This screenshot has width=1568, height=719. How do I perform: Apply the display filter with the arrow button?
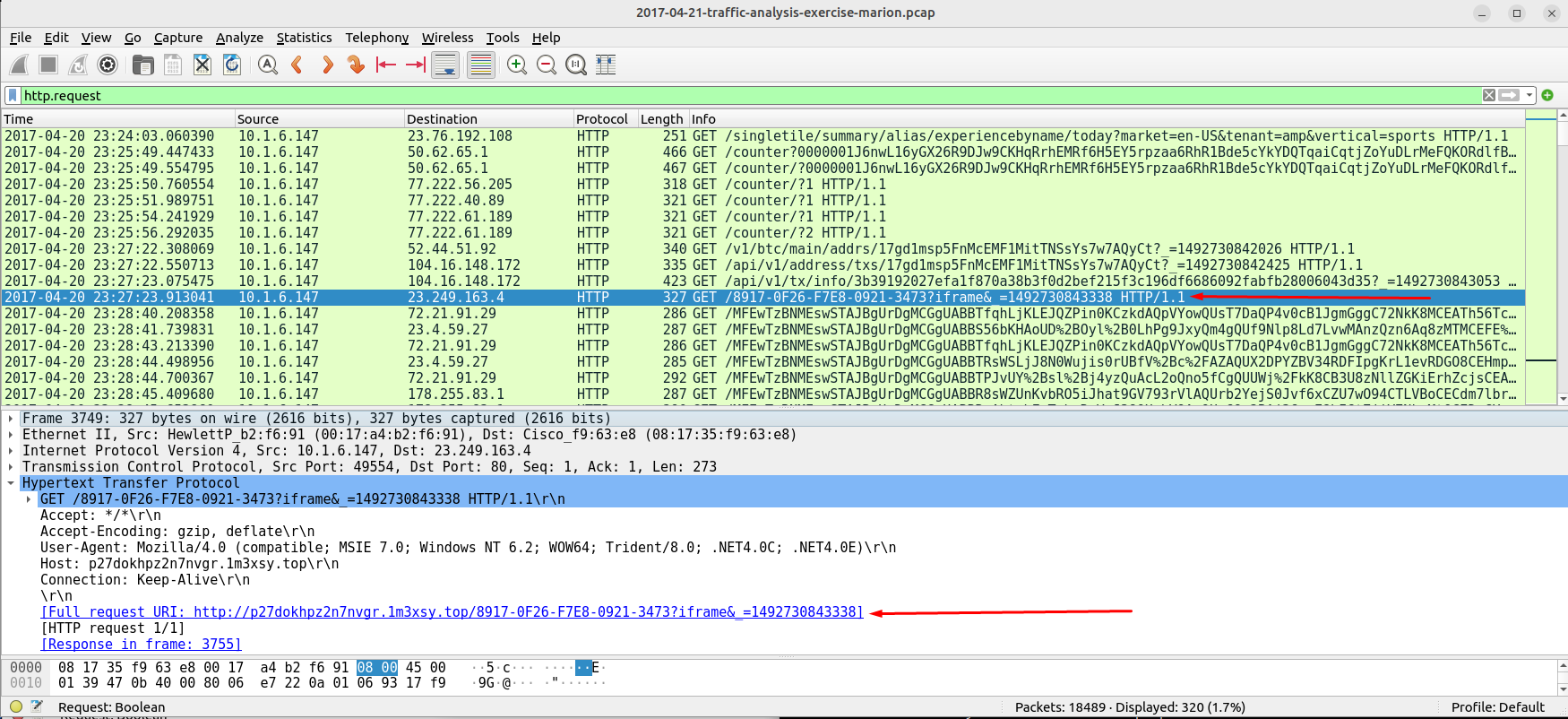[1510, 95]
